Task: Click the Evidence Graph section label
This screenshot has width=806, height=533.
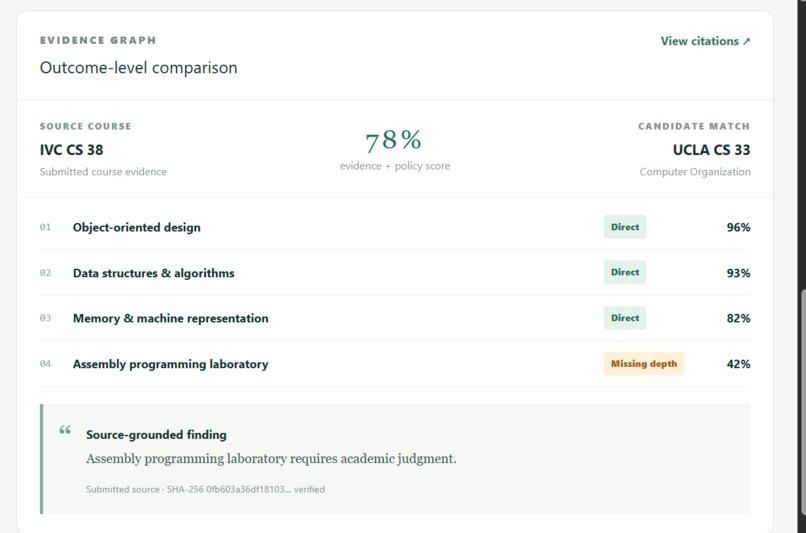Action: click(x=98, y=40)
